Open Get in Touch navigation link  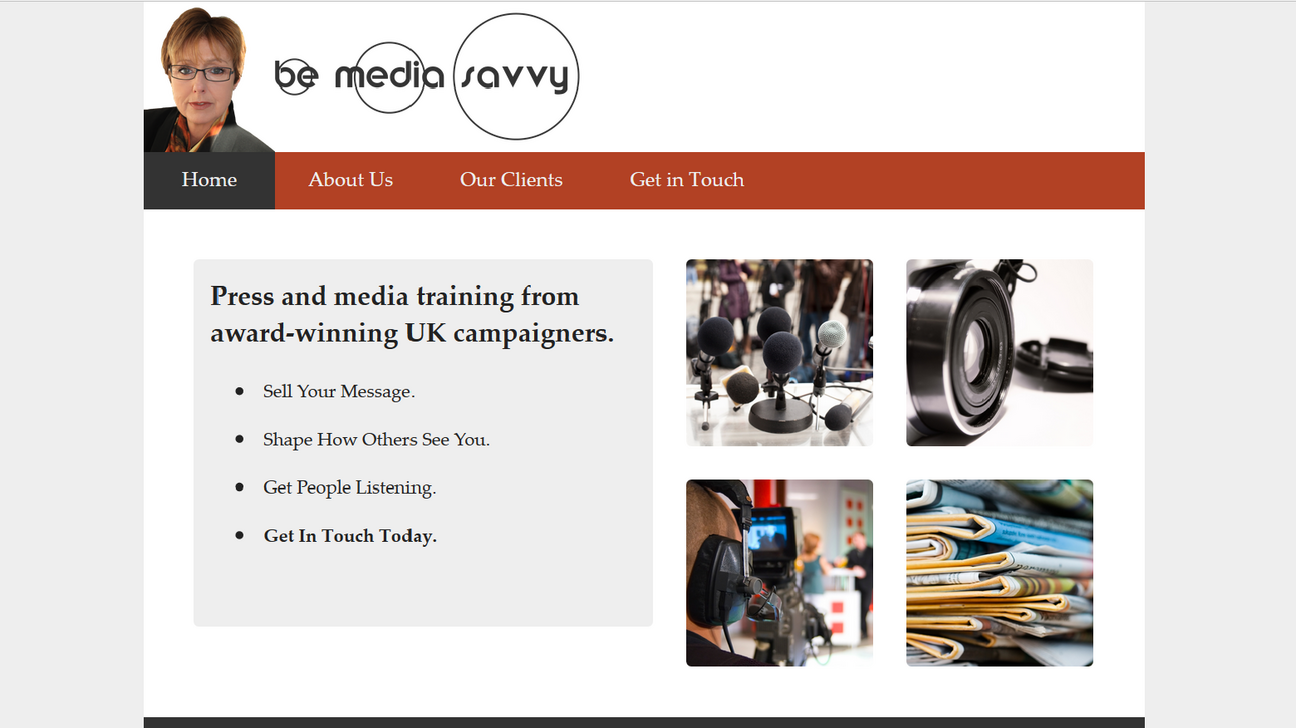687,180
